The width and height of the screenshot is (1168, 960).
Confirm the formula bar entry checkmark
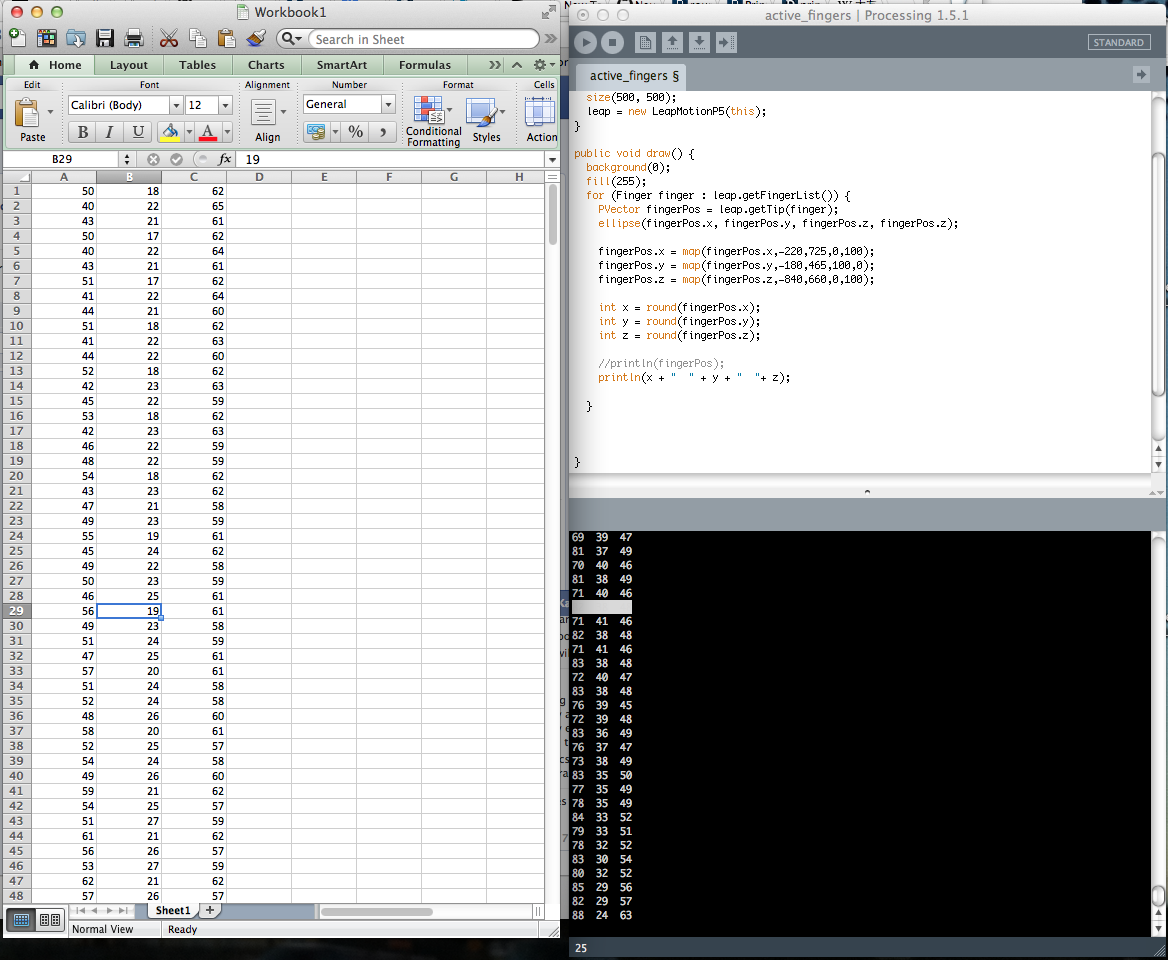point(177,159)
